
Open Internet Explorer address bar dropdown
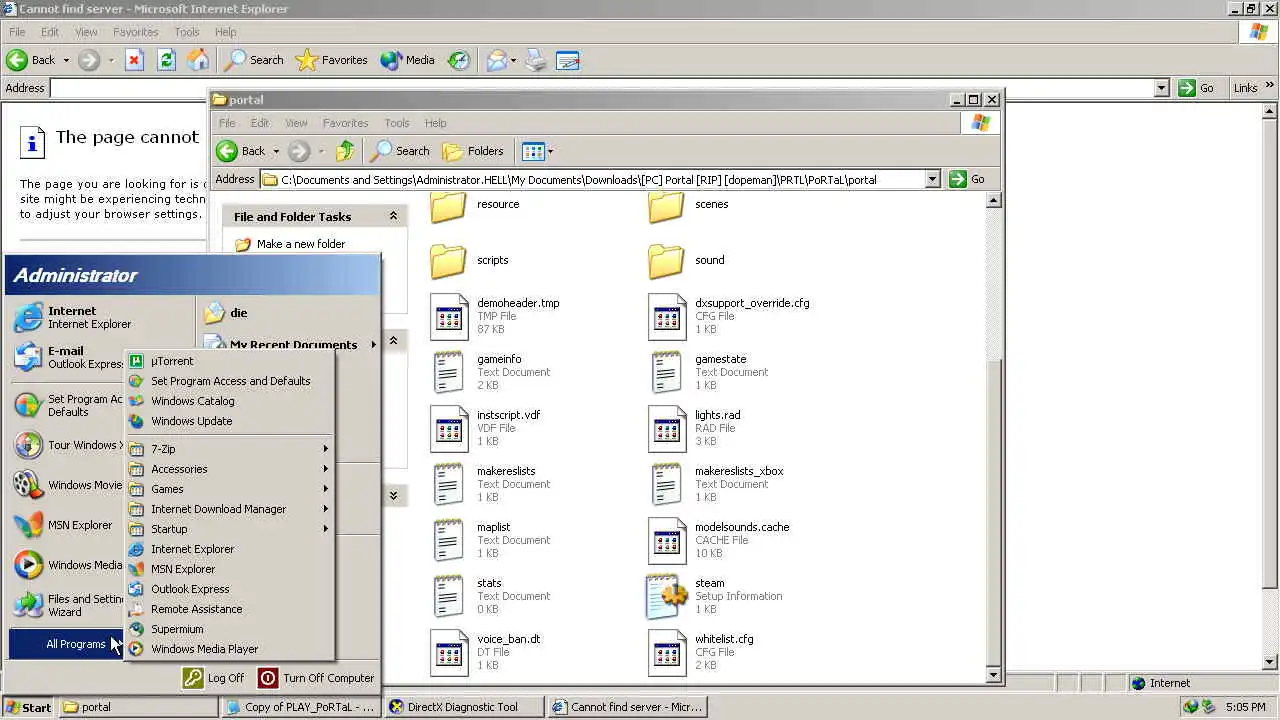(x=1161, y=88)
